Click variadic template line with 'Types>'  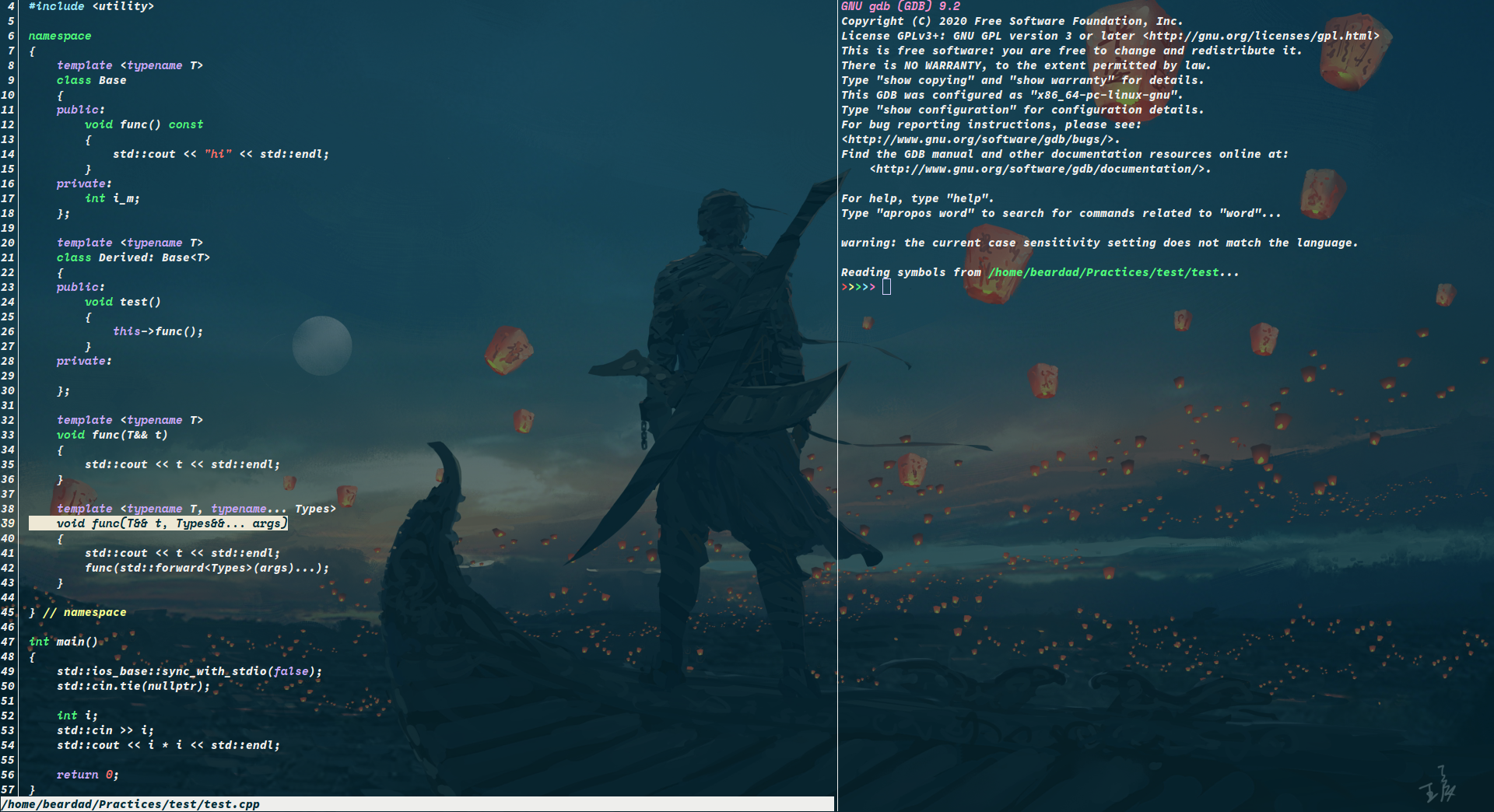196,509
